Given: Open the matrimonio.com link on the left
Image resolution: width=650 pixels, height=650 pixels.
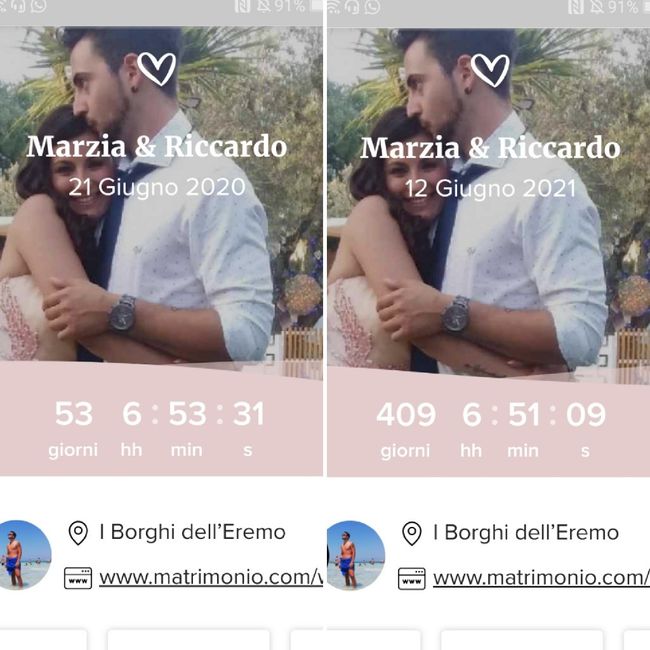Looking at the screenshot, I should point(211,577).
